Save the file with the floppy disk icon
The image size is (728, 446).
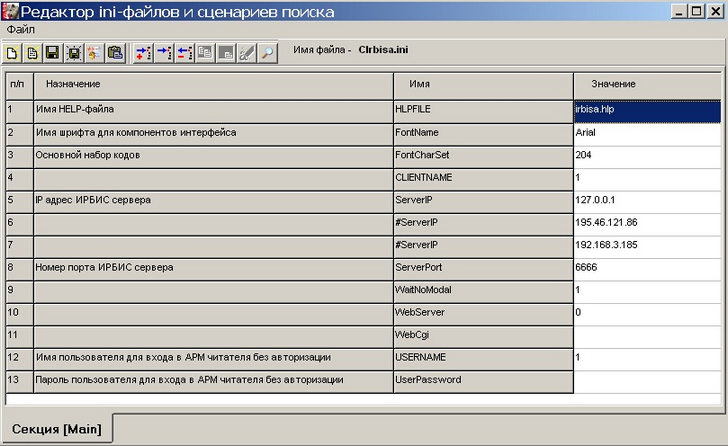click(51, 52)
